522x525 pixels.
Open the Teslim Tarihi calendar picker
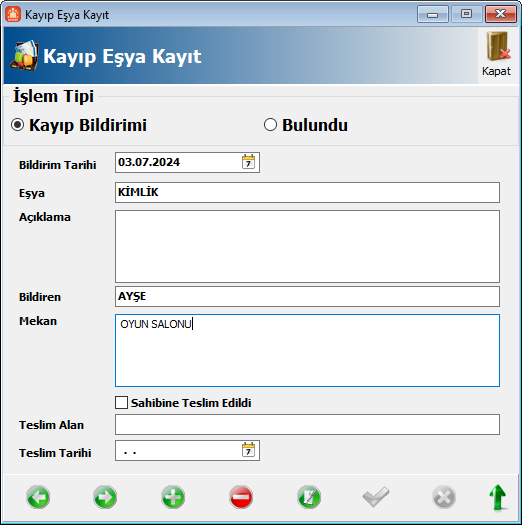[248, 450]
